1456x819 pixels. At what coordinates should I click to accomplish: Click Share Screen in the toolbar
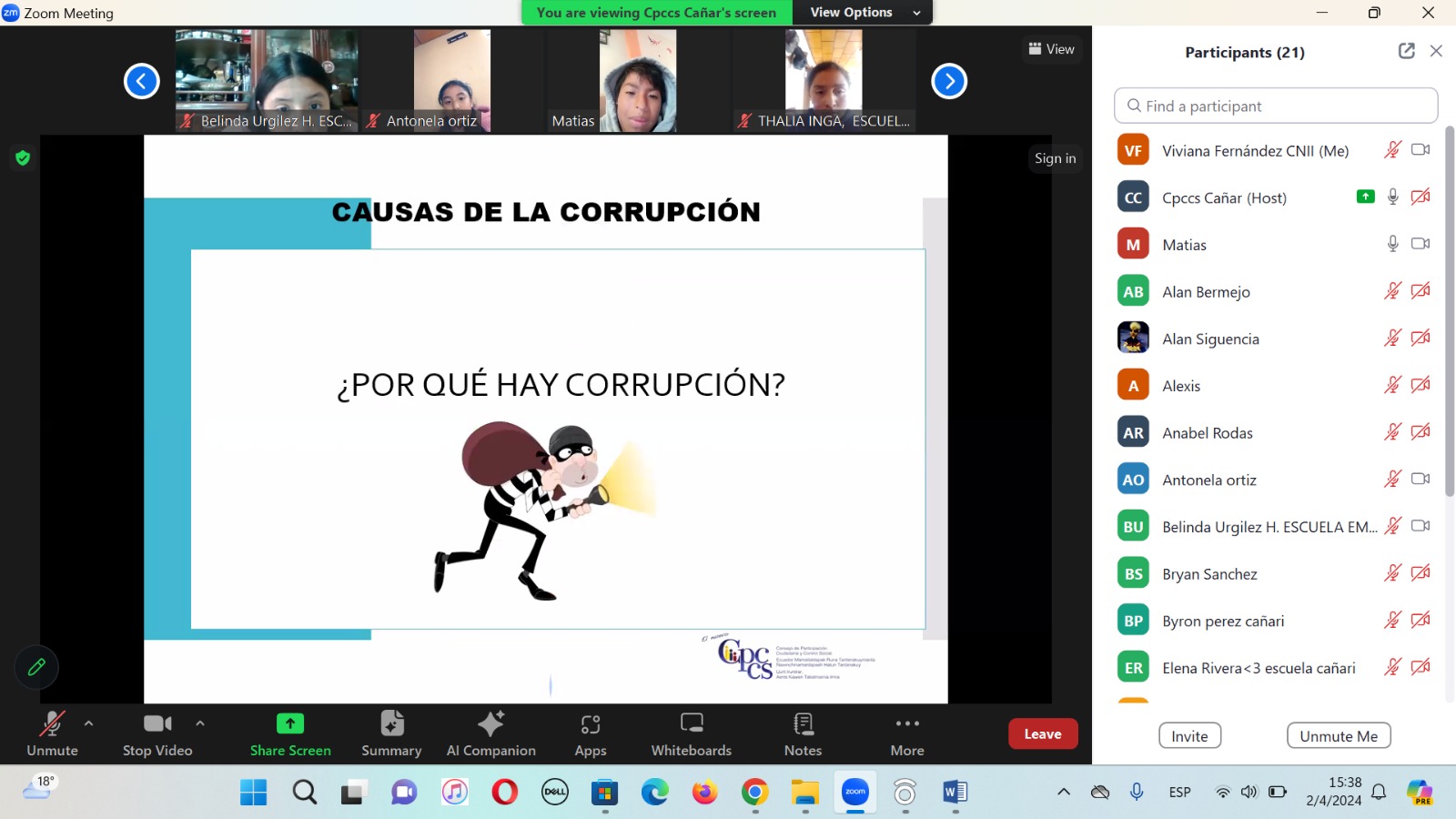[290, 733]
